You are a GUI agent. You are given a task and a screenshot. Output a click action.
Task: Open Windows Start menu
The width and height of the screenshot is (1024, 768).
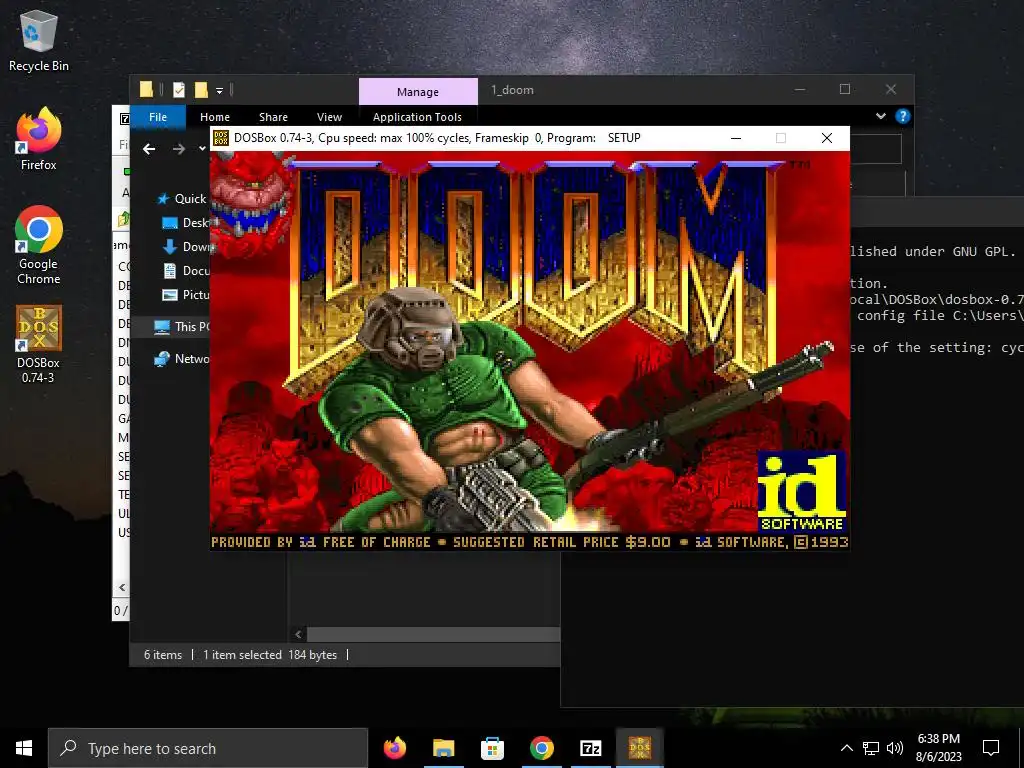[24, 748]
